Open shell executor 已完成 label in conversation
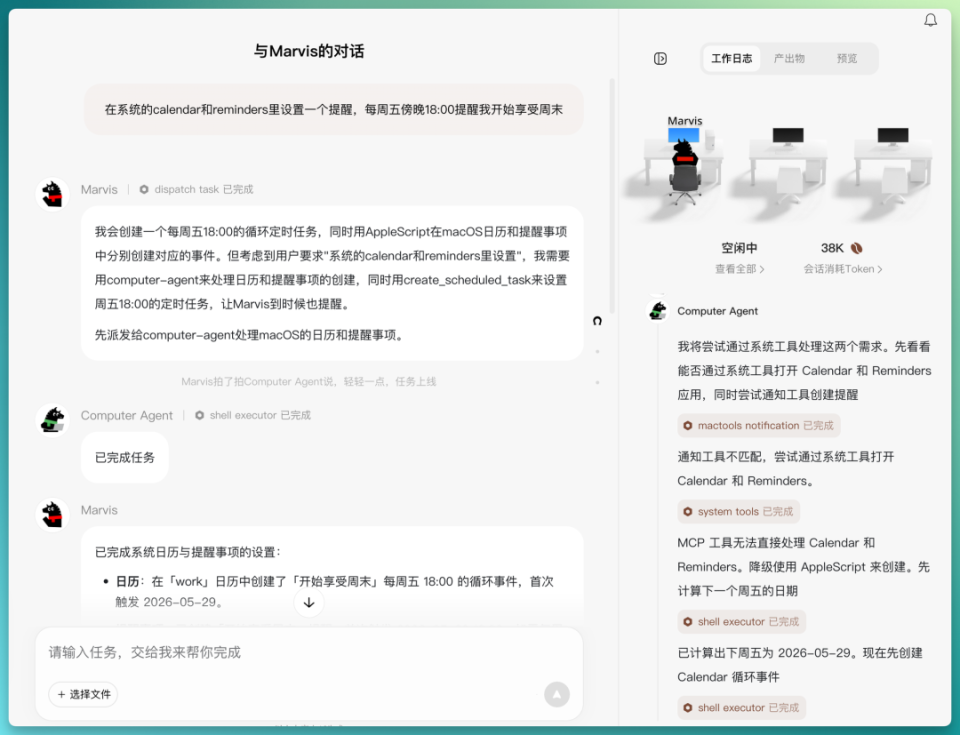The height and width of the screenshot is (735, 960). (x=260, y=415)
